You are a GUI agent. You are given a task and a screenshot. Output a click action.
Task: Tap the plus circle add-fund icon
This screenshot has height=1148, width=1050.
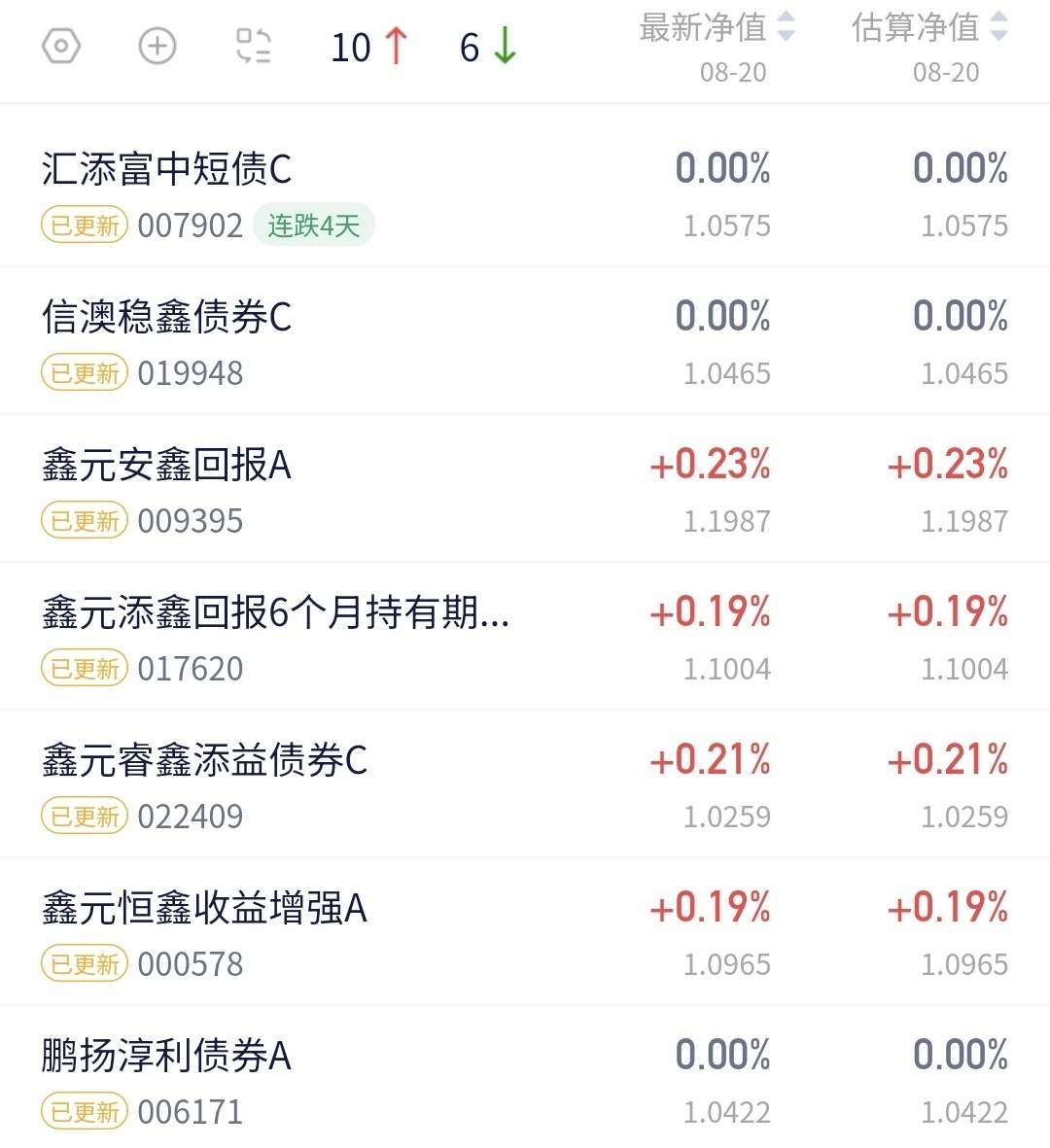157,46
